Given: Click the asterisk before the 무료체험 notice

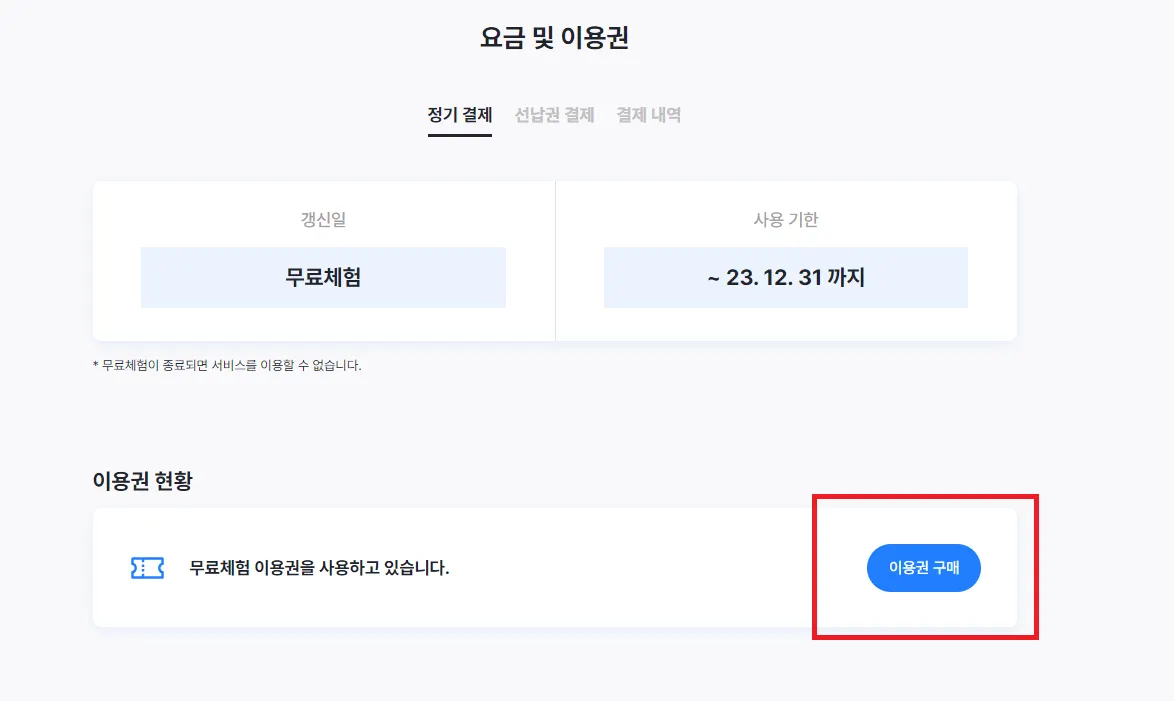Looking at the screenshot, I should (x=95, y=366).
